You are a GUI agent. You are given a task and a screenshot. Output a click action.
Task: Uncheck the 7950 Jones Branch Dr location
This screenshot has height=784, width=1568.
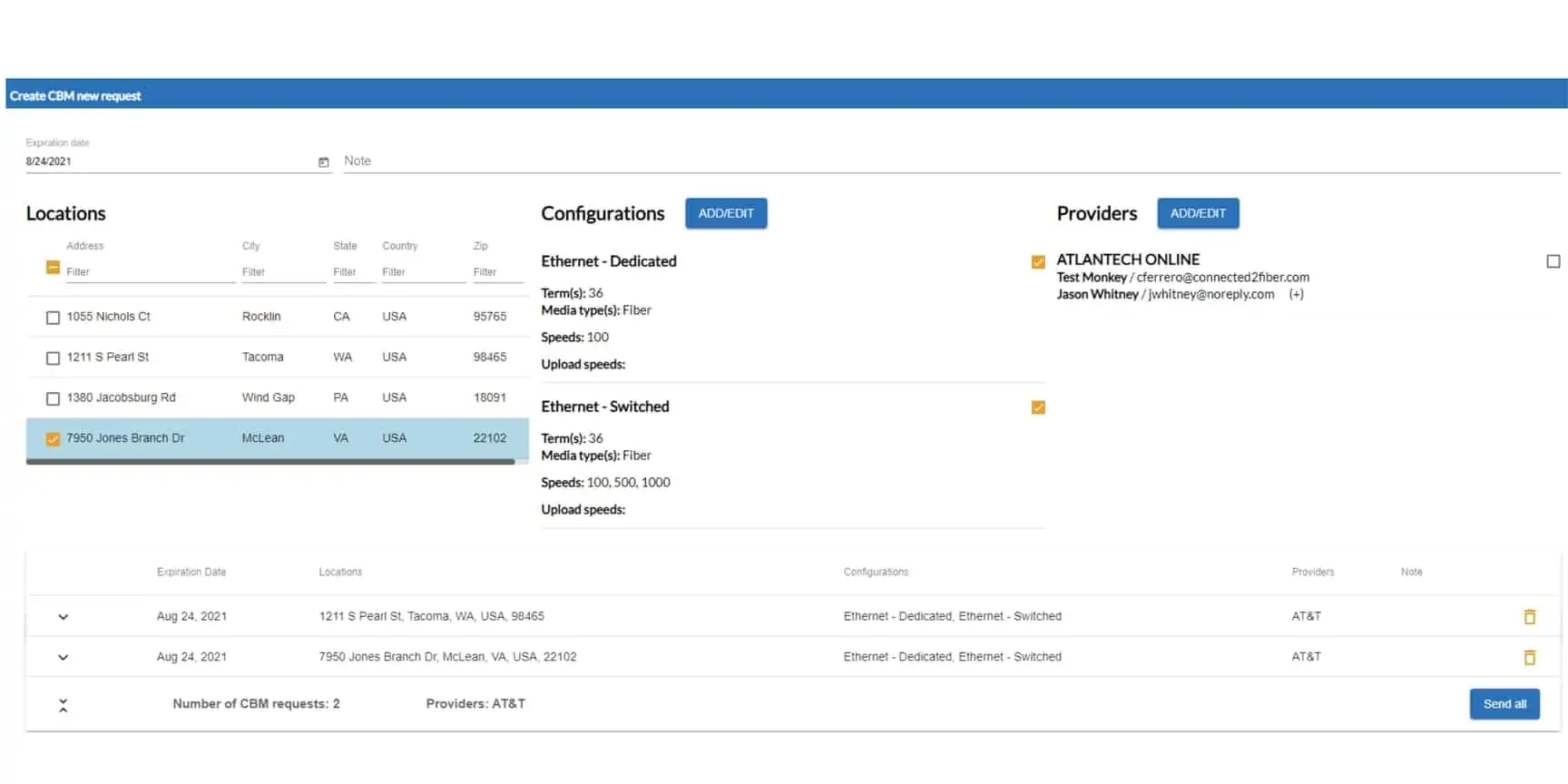tap(53, 439)
